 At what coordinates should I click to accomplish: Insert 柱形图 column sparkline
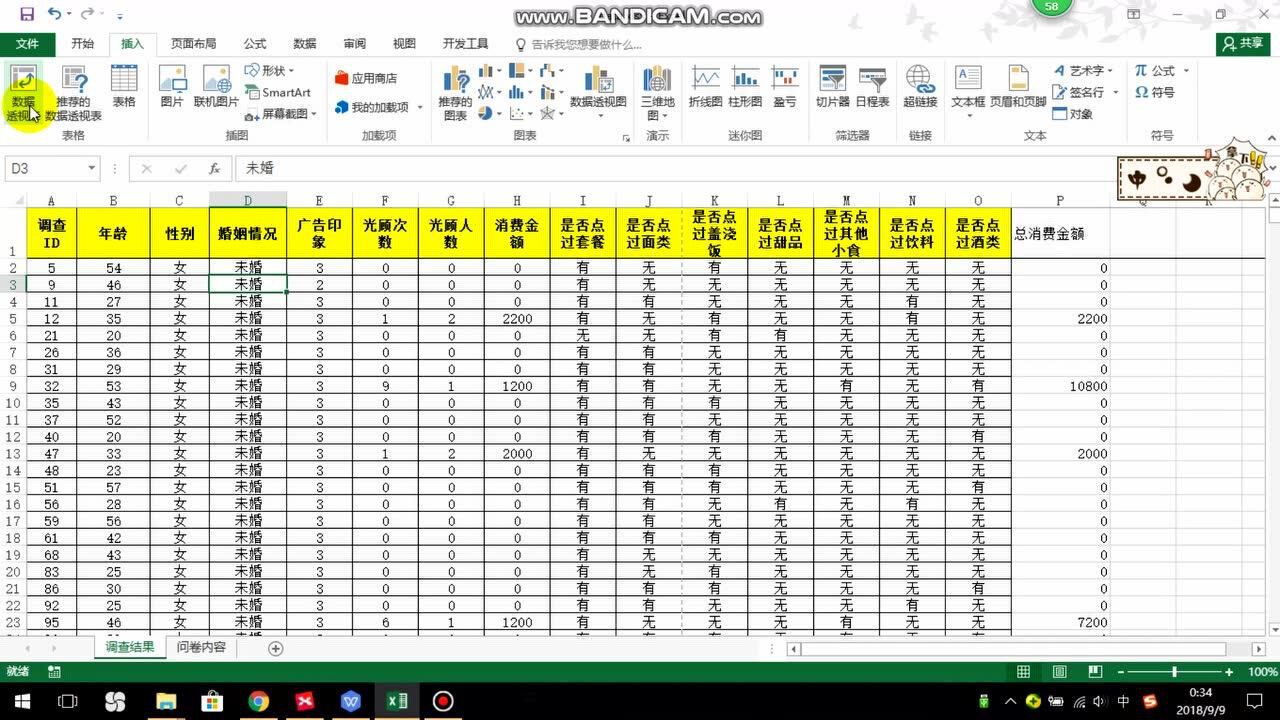[745, 87]
